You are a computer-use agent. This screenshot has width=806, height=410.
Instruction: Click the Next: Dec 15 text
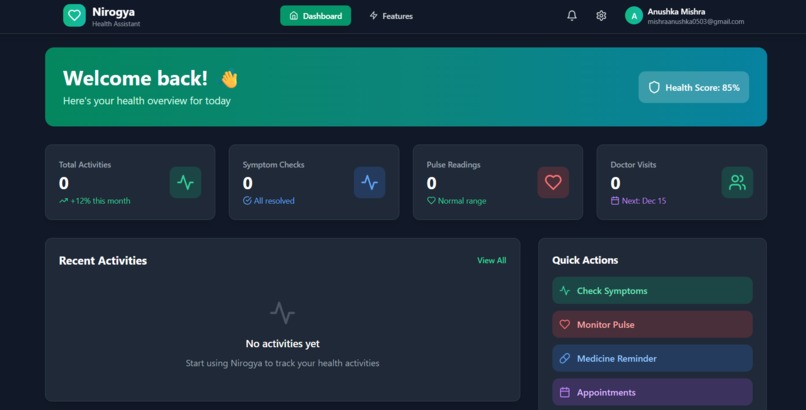[644, 201]
